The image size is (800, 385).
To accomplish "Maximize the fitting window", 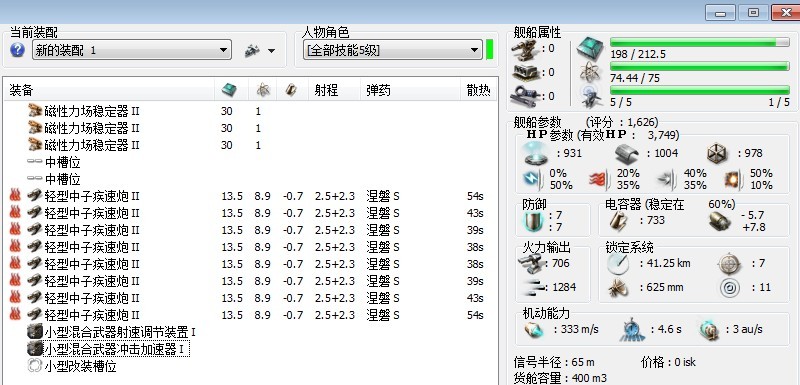I will (x=753, y=13).
